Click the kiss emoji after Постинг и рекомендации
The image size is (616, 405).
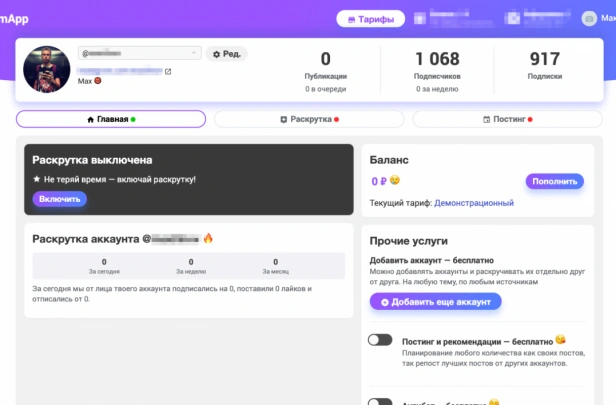(561, 339)
